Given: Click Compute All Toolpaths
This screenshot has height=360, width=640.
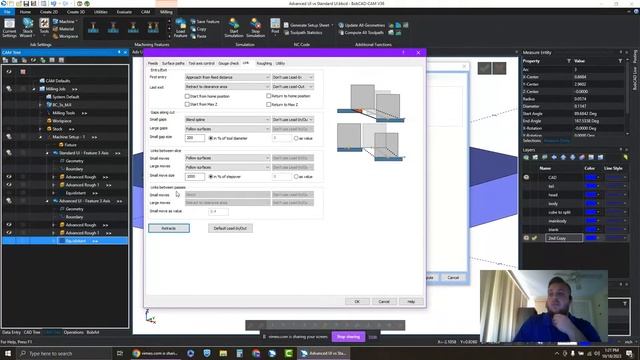Looking at the screenshot, I should pos(361,32).
